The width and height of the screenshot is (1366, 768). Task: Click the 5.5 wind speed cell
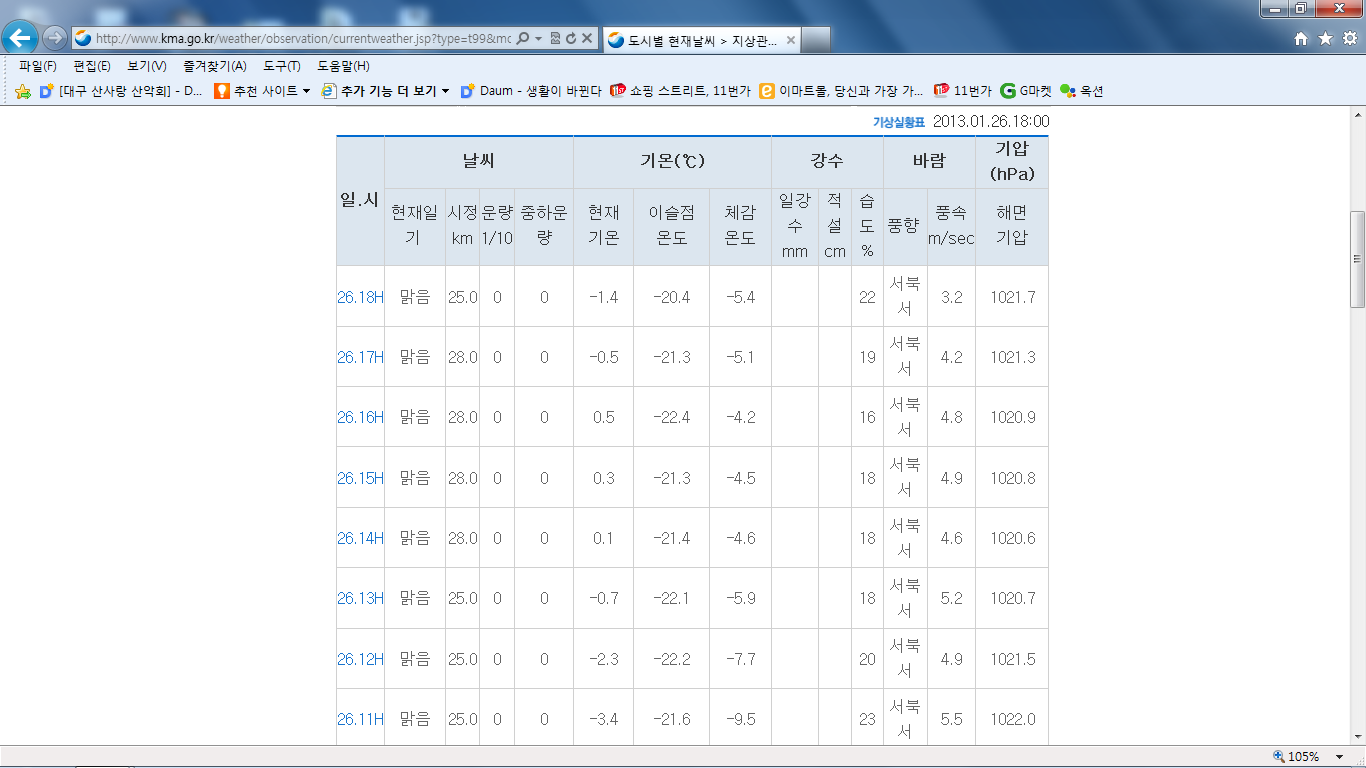(x=951, y=719)
